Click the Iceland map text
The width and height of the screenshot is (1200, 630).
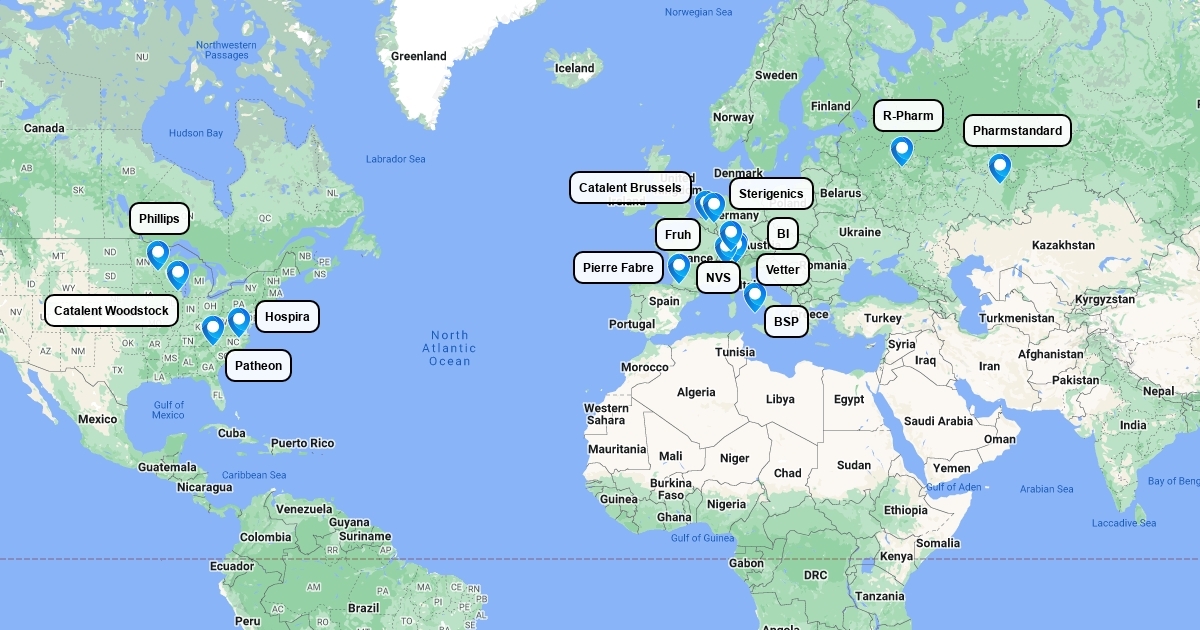tap(574, 69)
